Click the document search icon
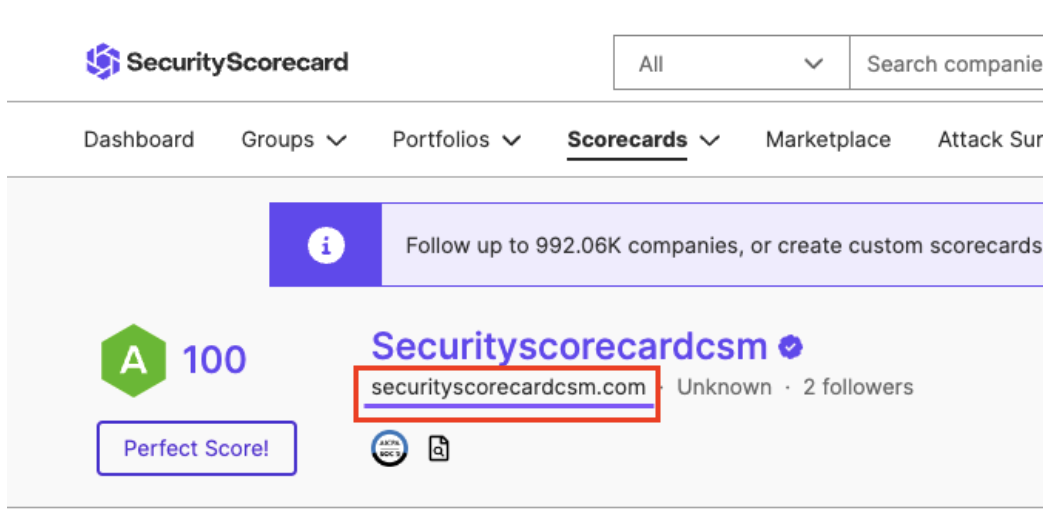This screenshot has height=522, width=1052. pyautogui.click(x=439, y=449)
